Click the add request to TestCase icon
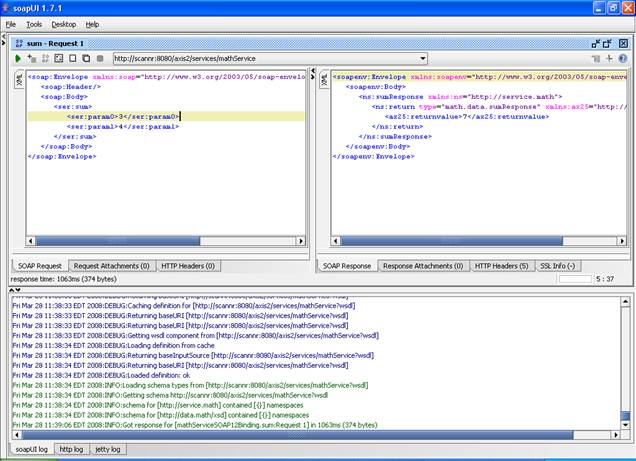The width and height of the screenshot is (636, 461). (32, 59)
